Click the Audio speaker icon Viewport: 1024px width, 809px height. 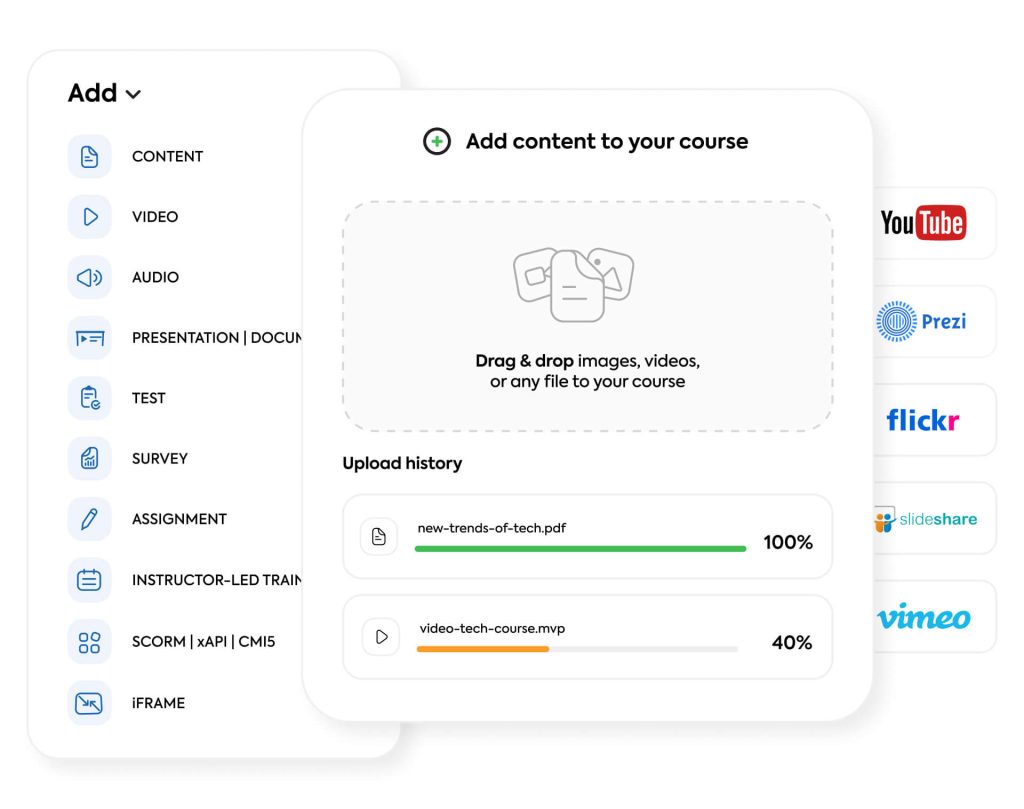point(90,278)
